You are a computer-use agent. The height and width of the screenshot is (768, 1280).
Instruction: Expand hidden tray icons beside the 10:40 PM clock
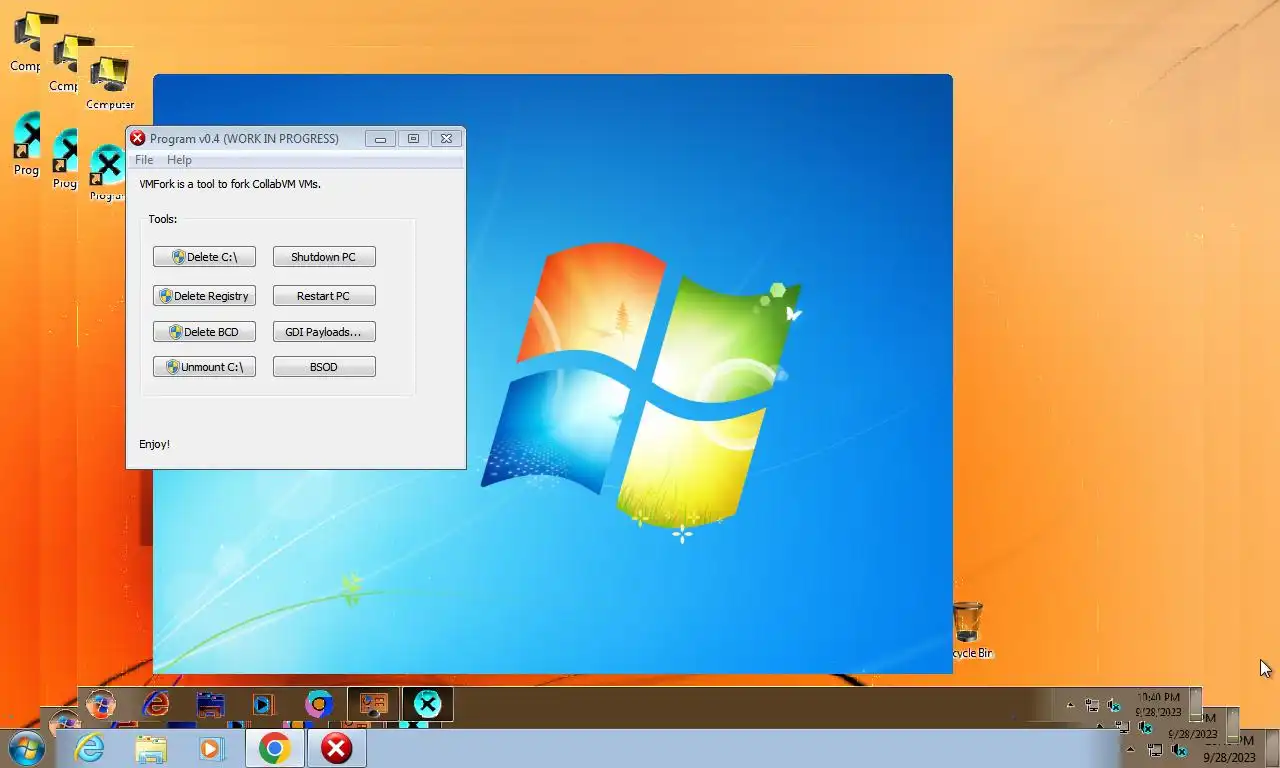tap(1070, 705)
